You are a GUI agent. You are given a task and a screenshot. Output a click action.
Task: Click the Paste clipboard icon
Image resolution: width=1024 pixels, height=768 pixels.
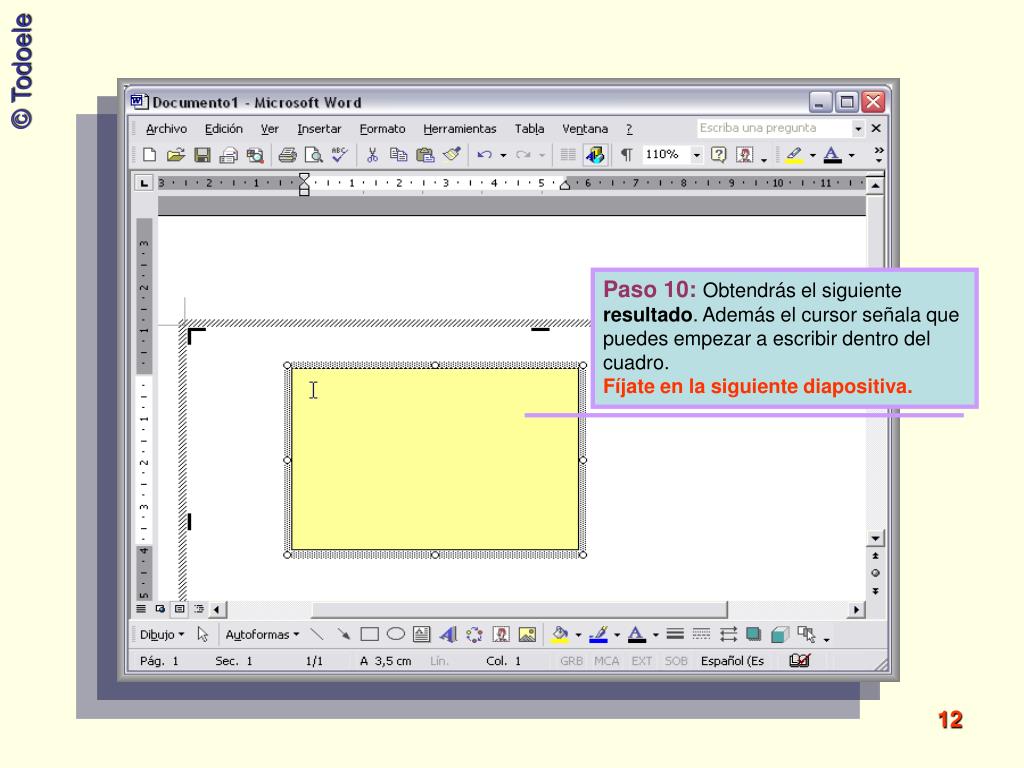click(425, 155)
